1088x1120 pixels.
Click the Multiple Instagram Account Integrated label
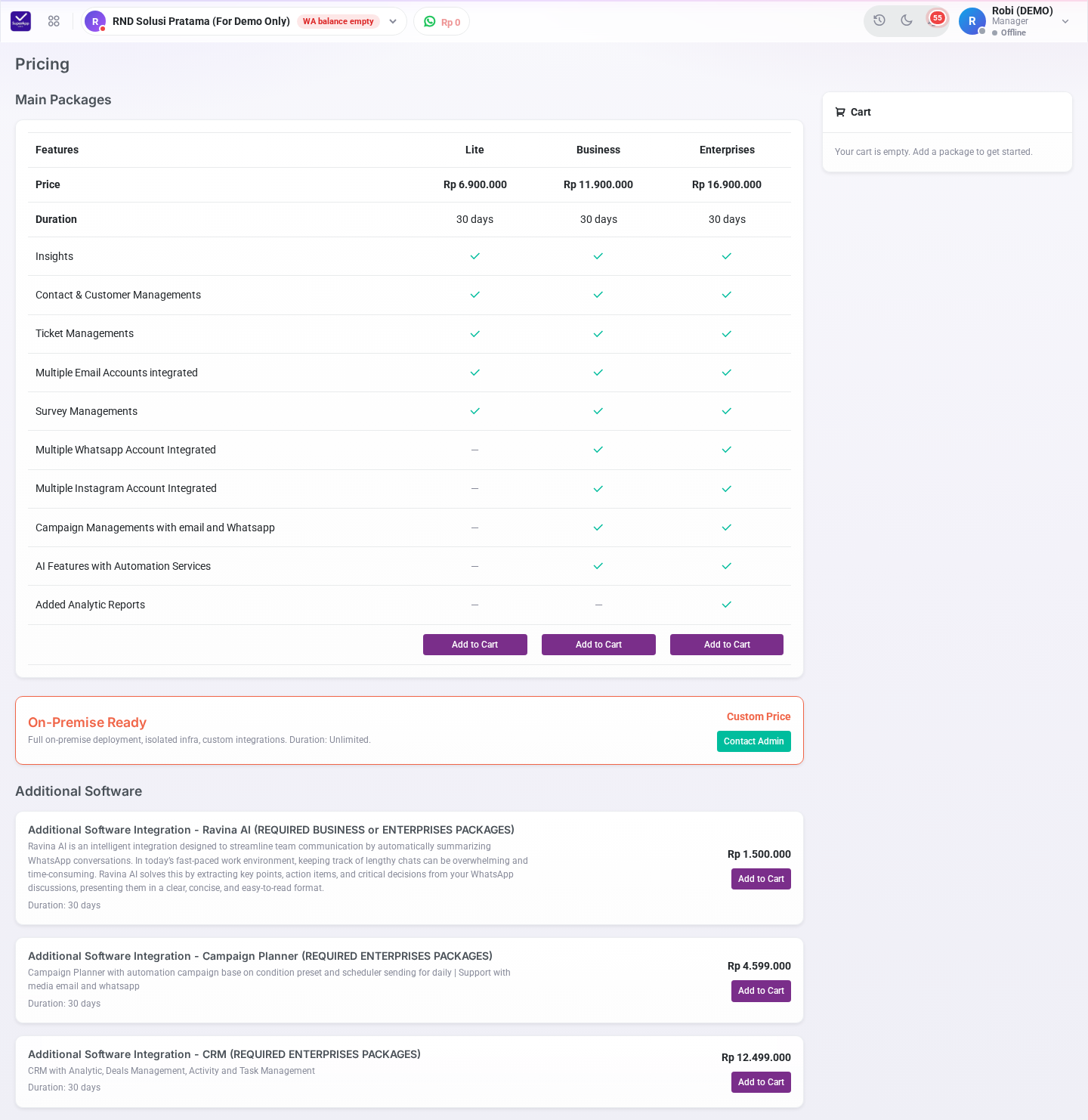[126, 488]
